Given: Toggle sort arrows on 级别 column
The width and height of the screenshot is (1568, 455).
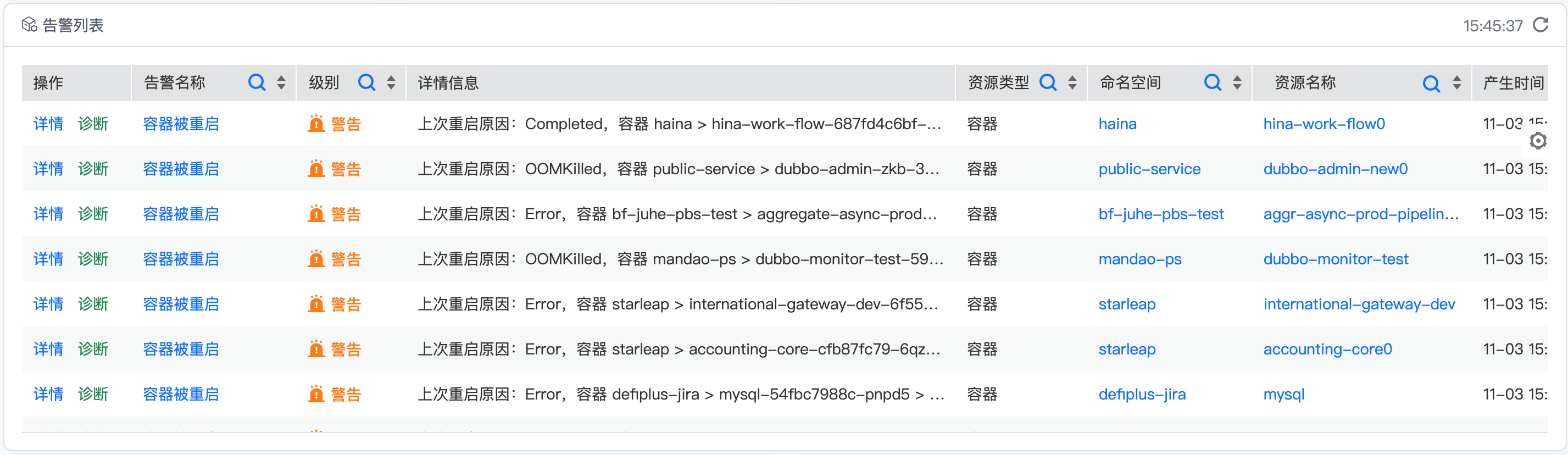Looking at the screenshot, I should tap(391, 82).
